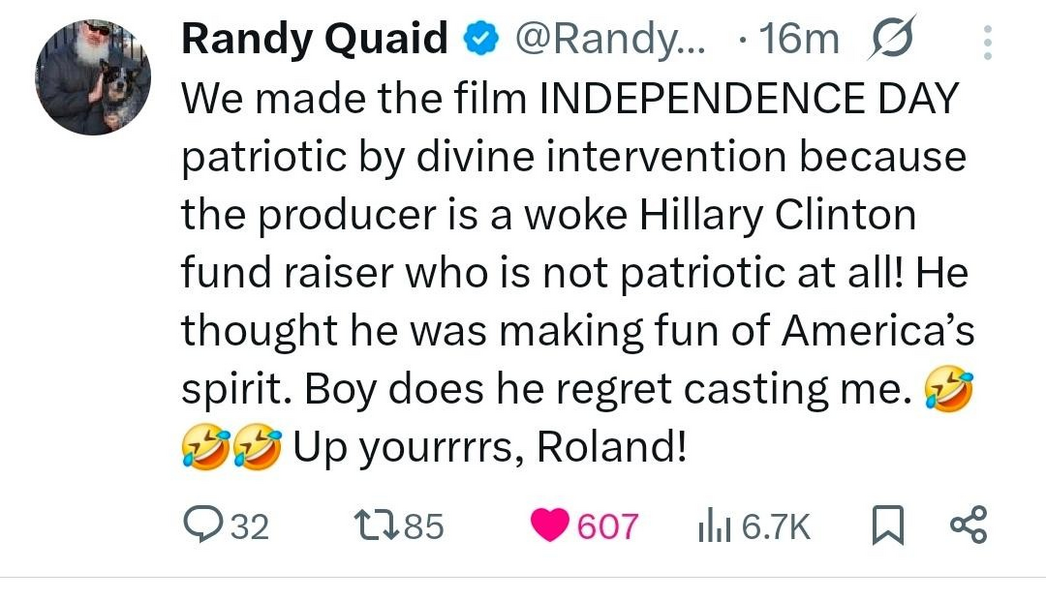
Task: Click the laughing emoji after 'casting me.'
Action: click(x=948, y=390)
